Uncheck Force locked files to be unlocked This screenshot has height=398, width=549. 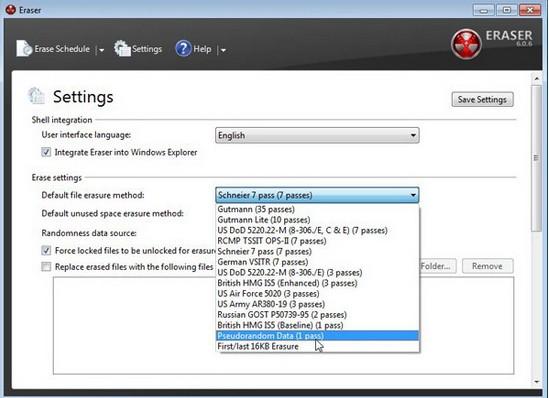pos(46,250)
